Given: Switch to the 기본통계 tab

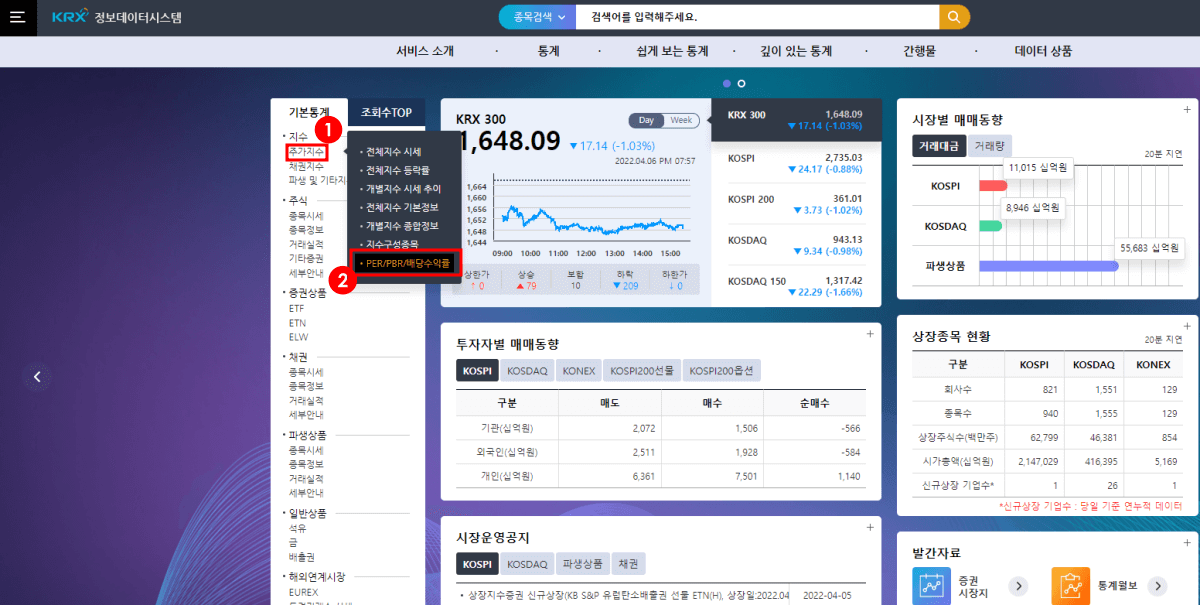Looking at the screenshot, I should pos(309,112).
